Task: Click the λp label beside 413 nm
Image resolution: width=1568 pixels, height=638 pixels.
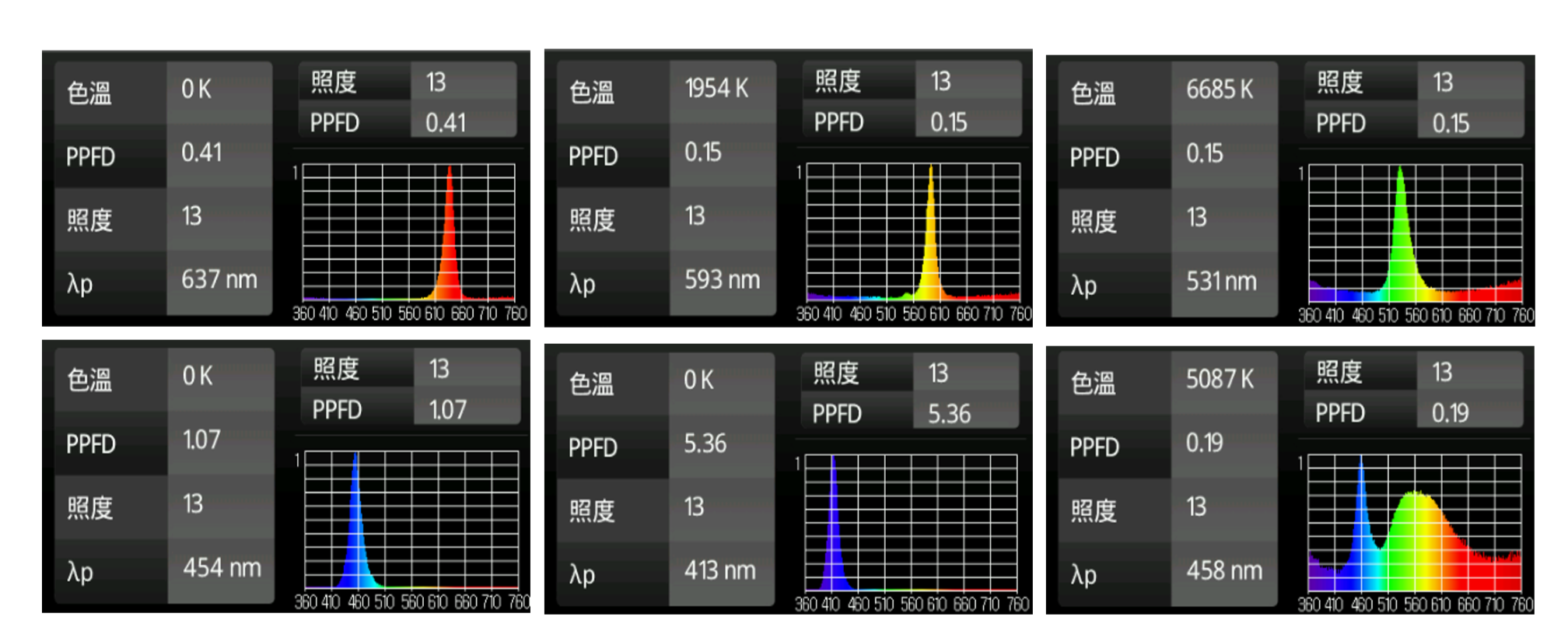Action: 583,575
